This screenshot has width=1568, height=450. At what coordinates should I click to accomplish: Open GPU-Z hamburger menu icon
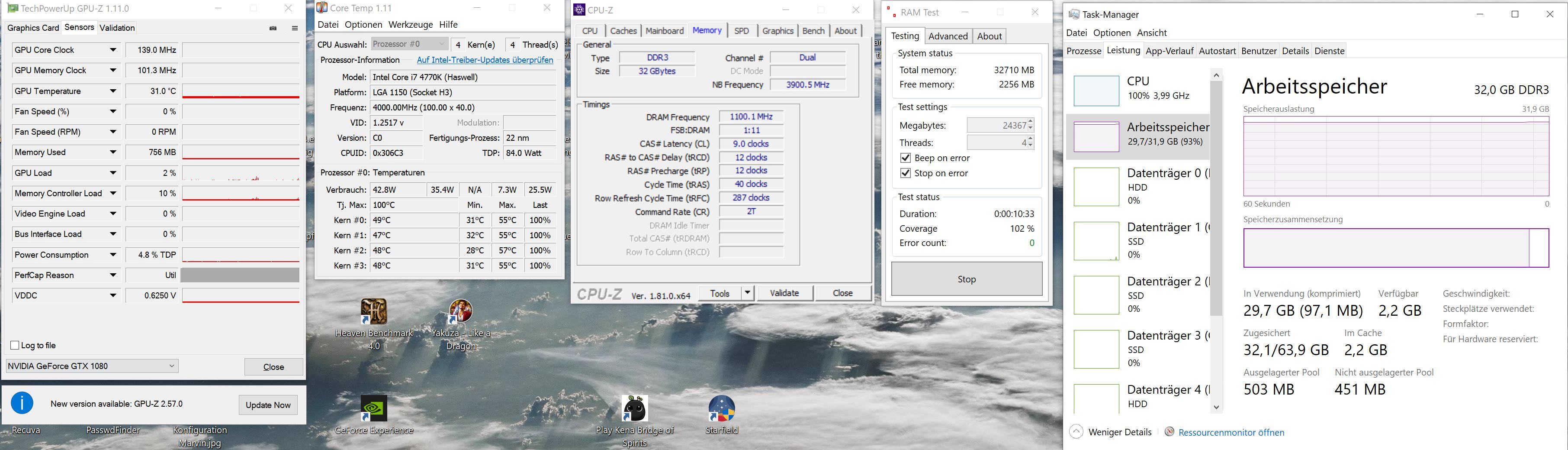[x=295, y=28]
